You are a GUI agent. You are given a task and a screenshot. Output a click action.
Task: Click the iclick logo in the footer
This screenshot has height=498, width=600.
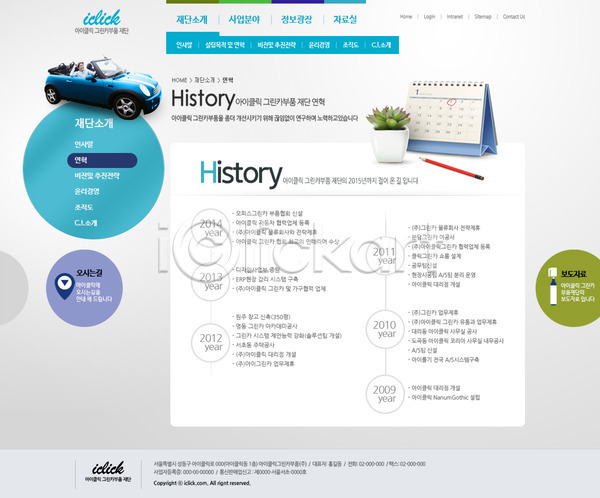pos(107,467)
